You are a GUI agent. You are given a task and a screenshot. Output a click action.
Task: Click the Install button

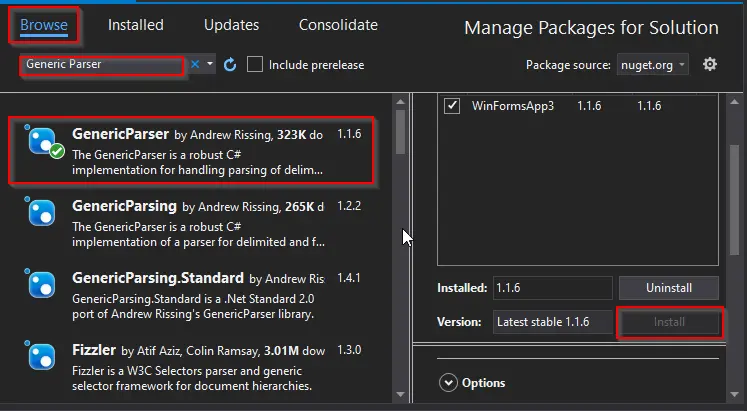[669, 322]
